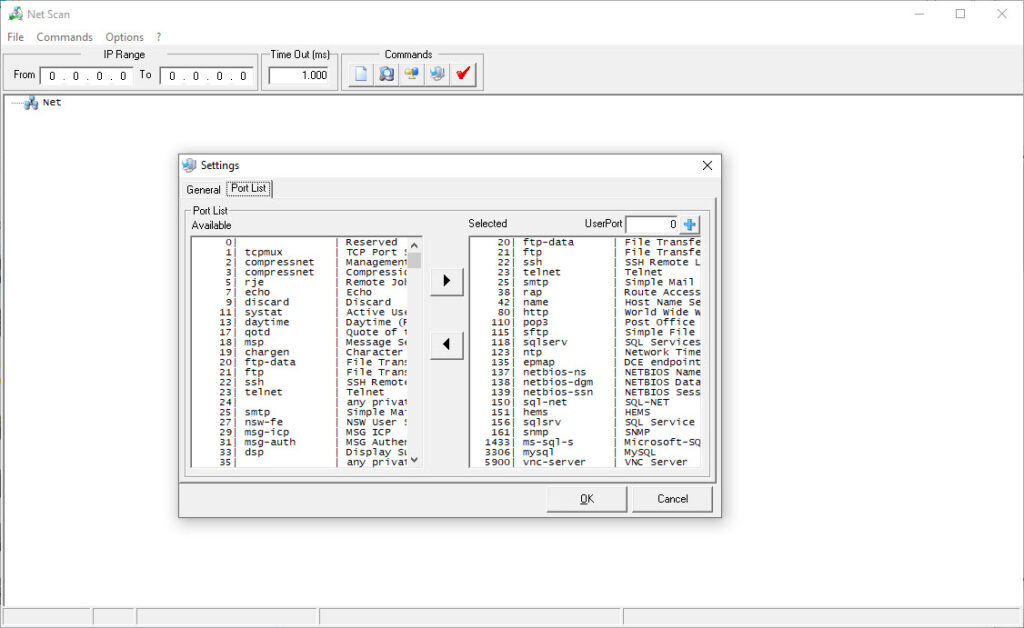Open the Options menu
This screenshot has width=1024, height=628.
pos(124,37)
